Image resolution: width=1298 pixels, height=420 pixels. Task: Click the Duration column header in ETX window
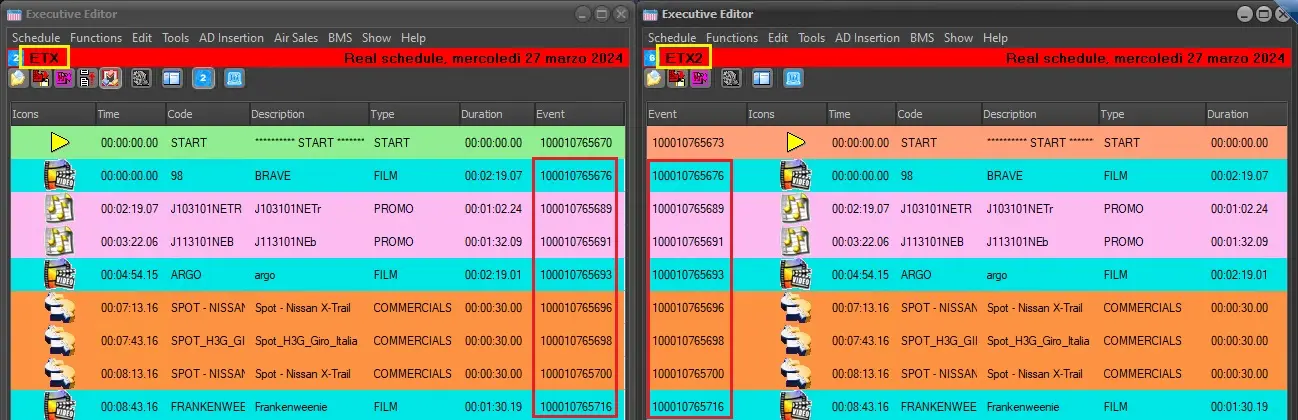(x=481, y=114)
